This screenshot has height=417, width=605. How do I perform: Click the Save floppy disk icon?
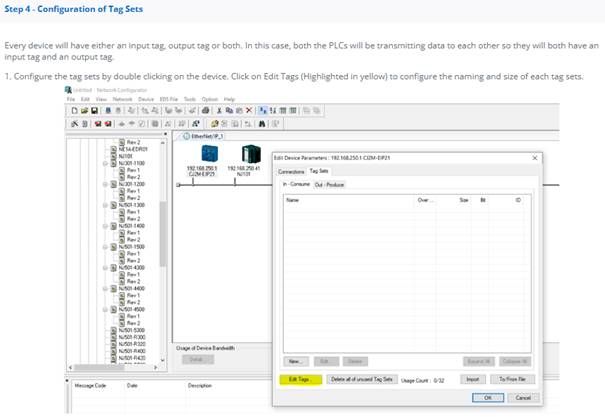click(94, 111)
